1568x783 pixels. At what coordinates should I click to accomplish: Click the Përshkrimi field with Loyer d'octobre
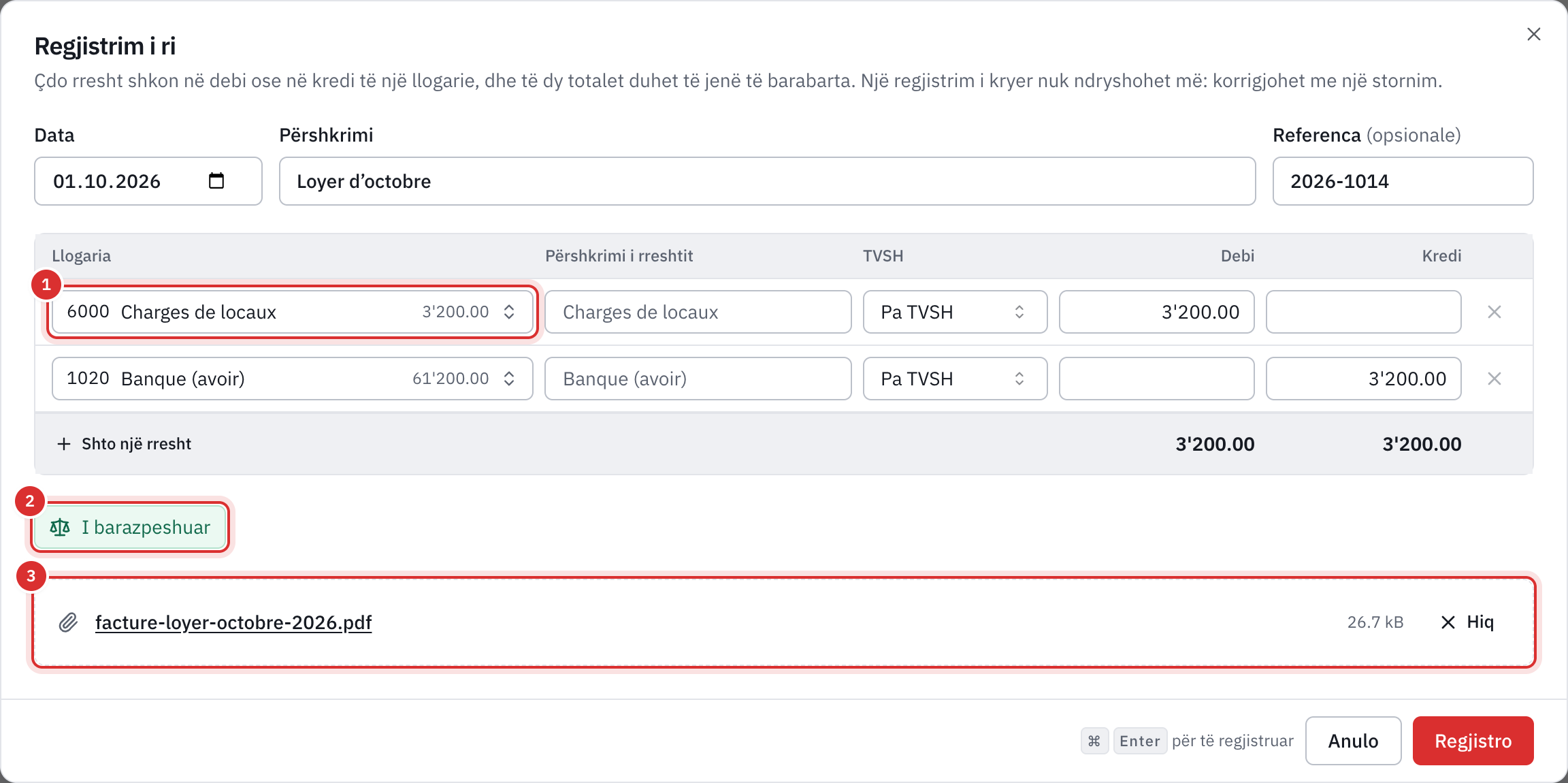click(x=767, y=181)
